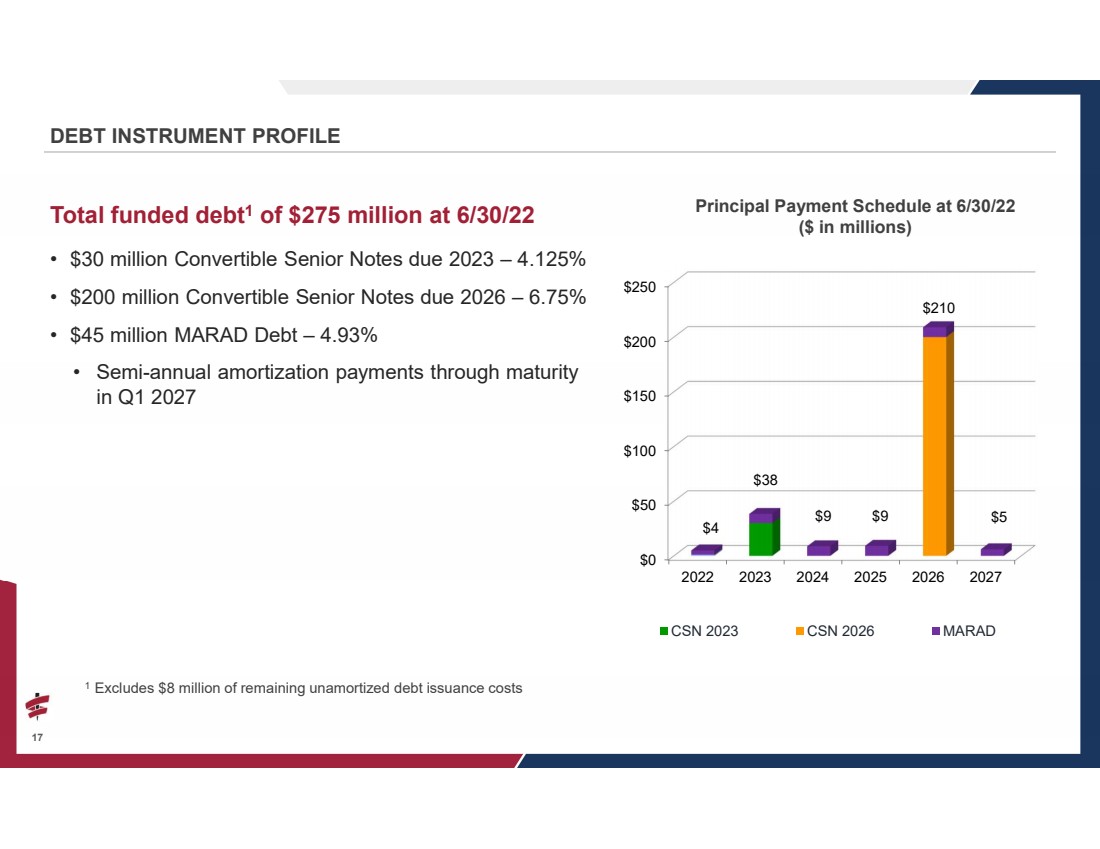
Task: Click the green CSN 2023 legend swatch
Action: [x=664, y=631]
